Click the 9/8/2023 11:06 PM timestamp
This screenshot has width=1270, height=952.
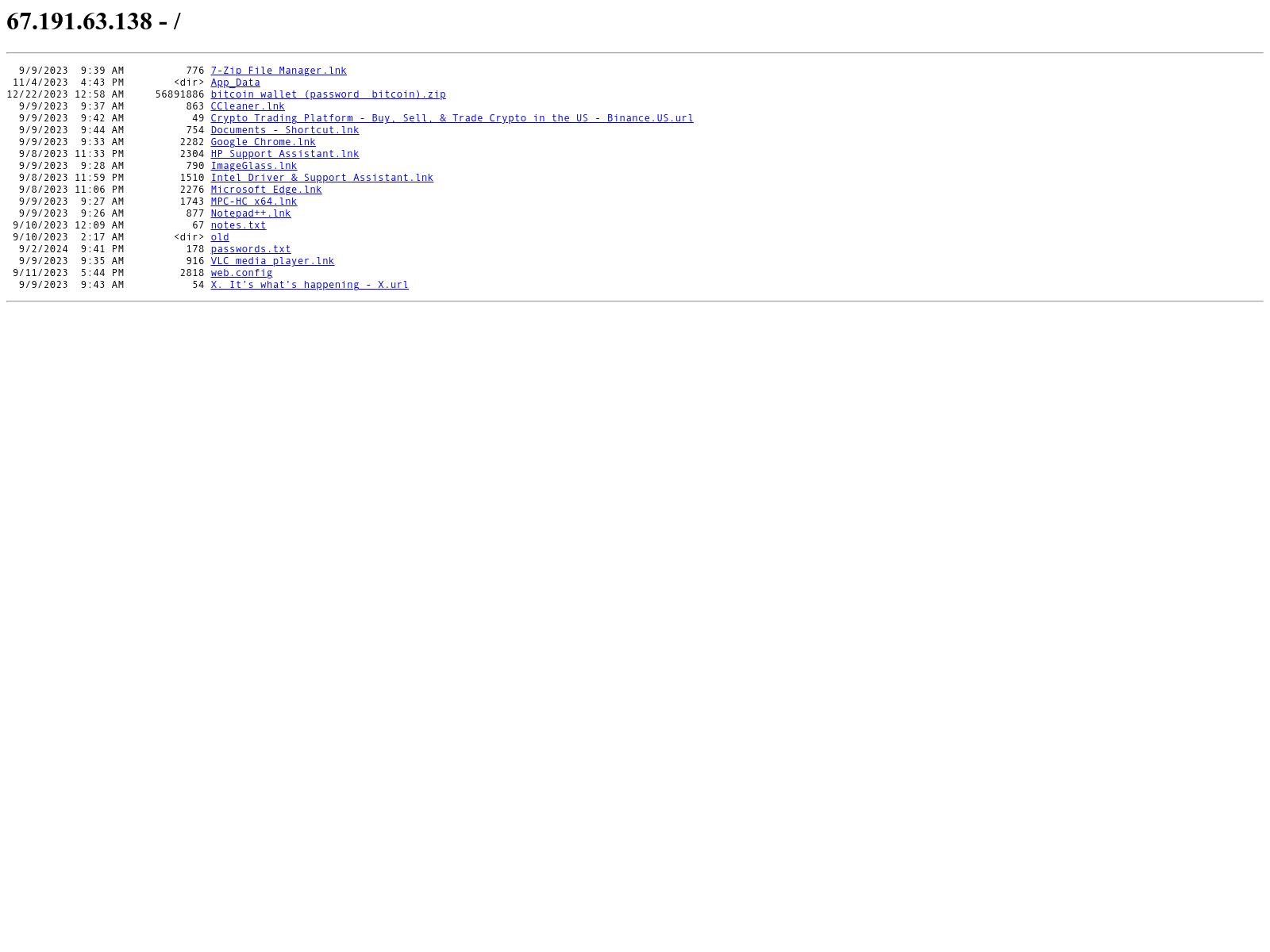click(71, 190)
